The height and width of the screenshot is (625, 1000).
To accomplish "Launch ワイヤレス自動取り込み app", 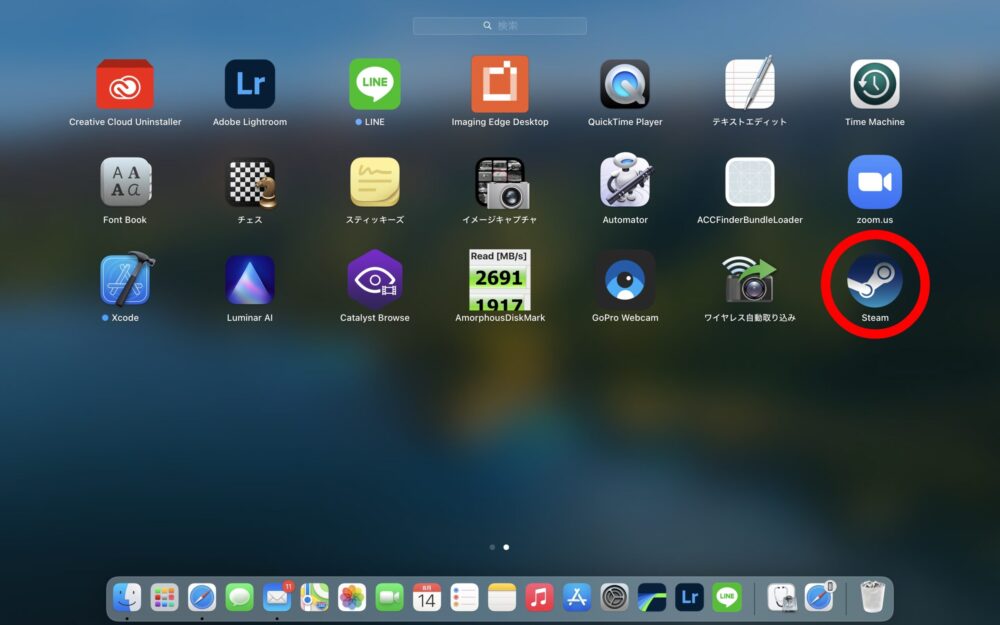I will point(750,279).
